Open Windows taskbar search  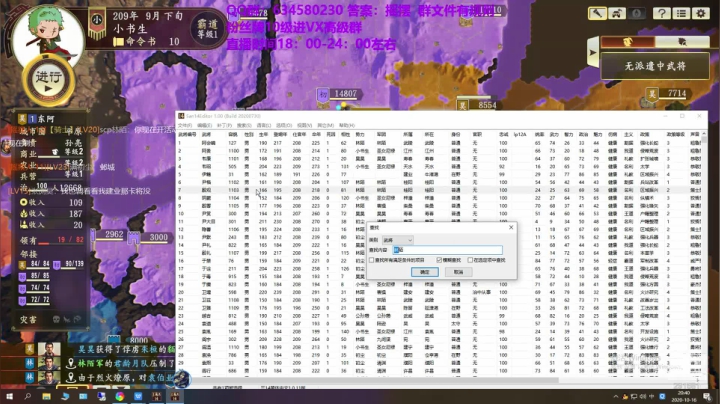point(28,396)
